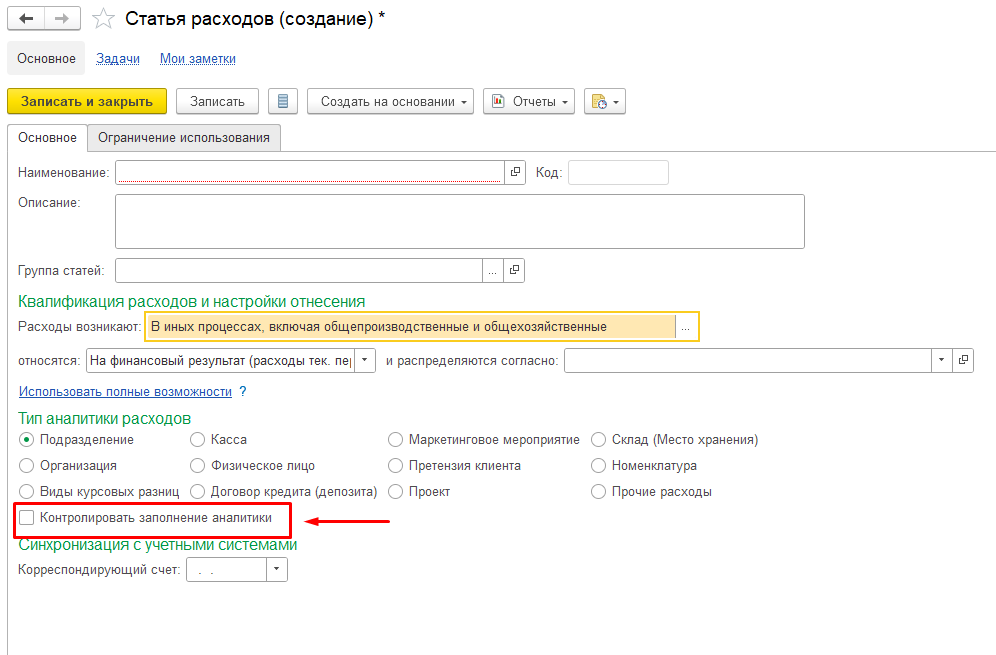Screen dimensions: 996x655
Task: Add the form to favorites with the star
Action: (x=103, y=20)
